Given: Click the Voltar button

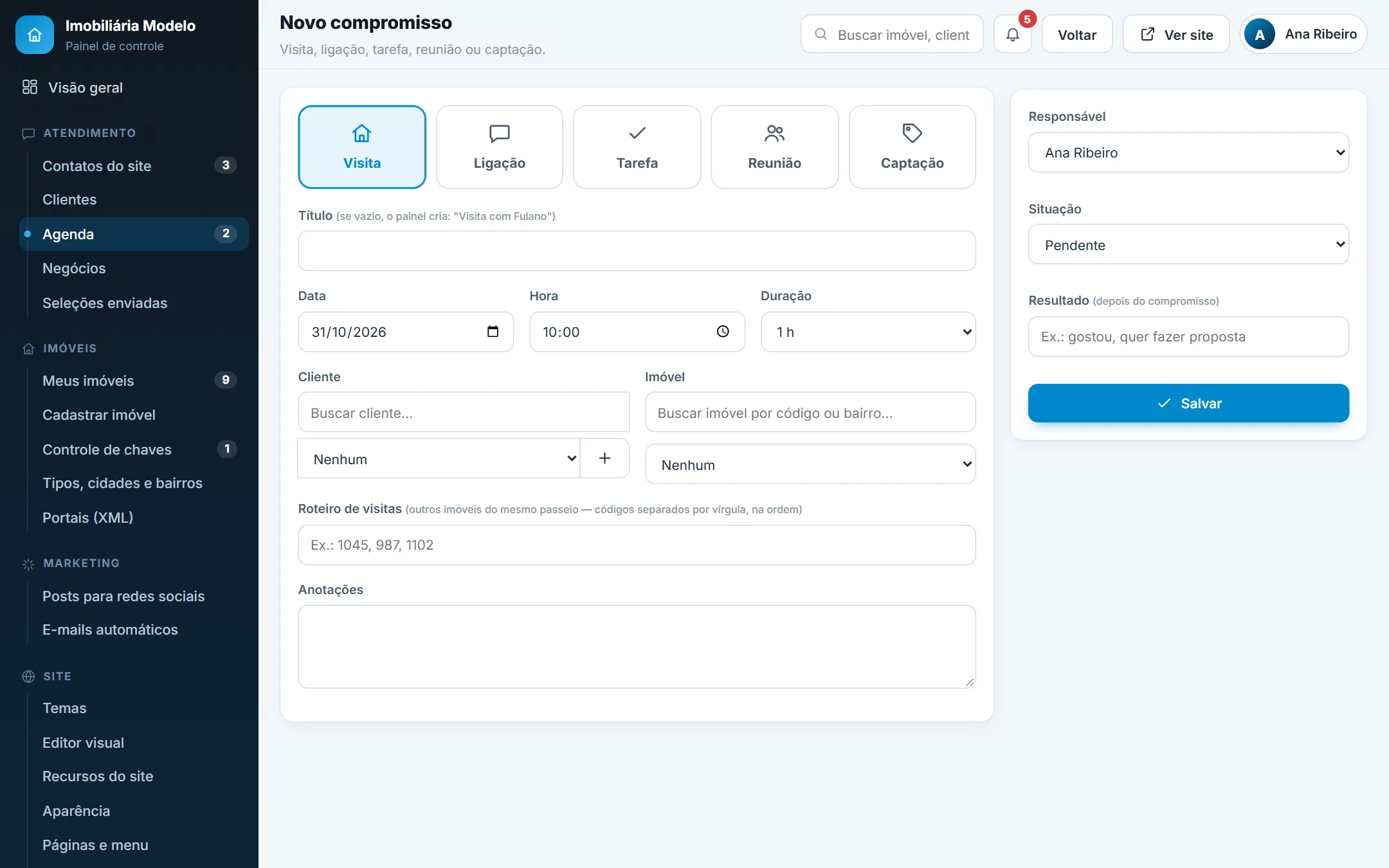Looking at the screenshot, I should pos(1077,35).
